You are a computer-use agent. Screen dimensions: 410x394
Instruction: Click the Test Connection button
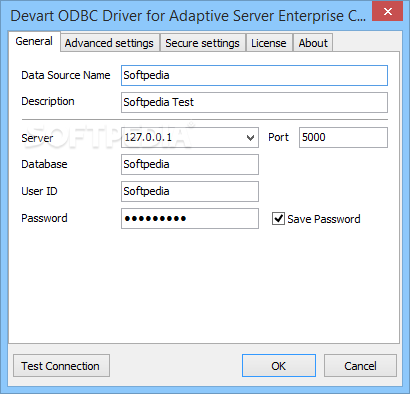[61, 366]
